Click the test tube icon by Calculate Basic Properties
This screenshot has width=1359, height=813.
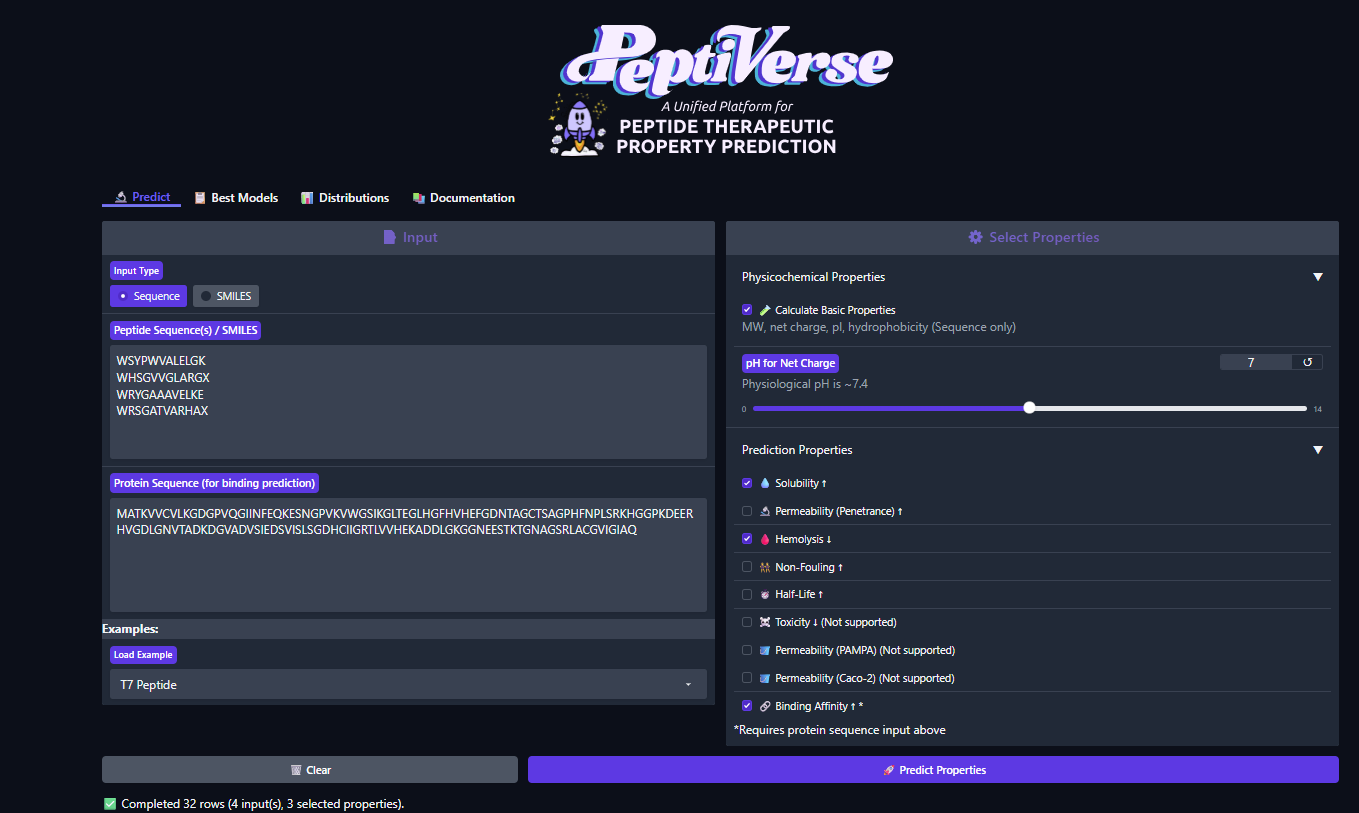coord(765,310)
